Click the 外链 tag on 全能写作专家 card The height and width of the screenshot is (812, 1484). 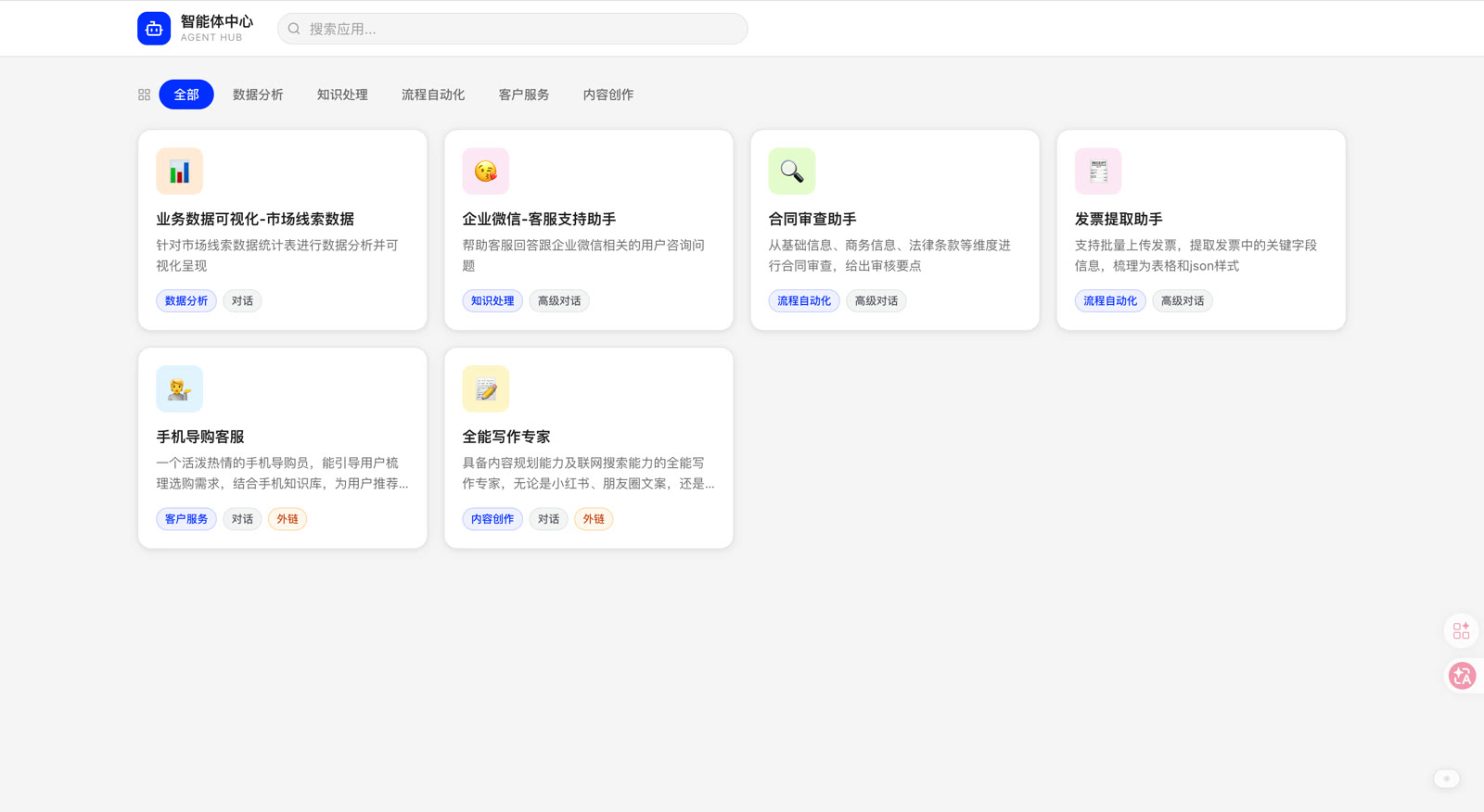(x=594, y=519)
